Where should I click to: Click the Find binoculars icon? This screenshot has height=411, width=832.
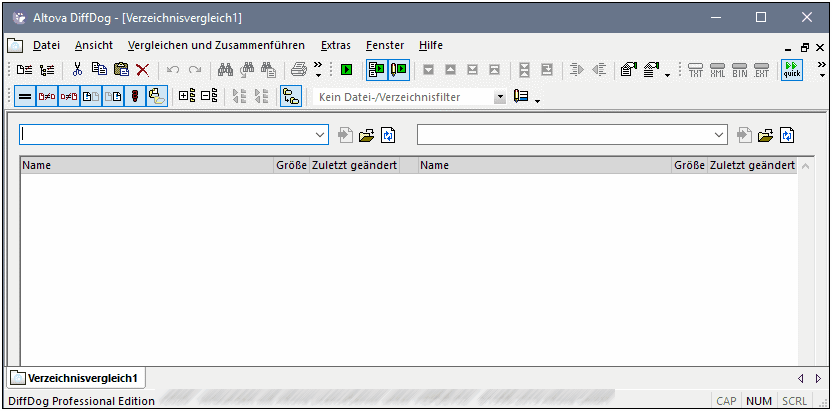tap(226, 69)
